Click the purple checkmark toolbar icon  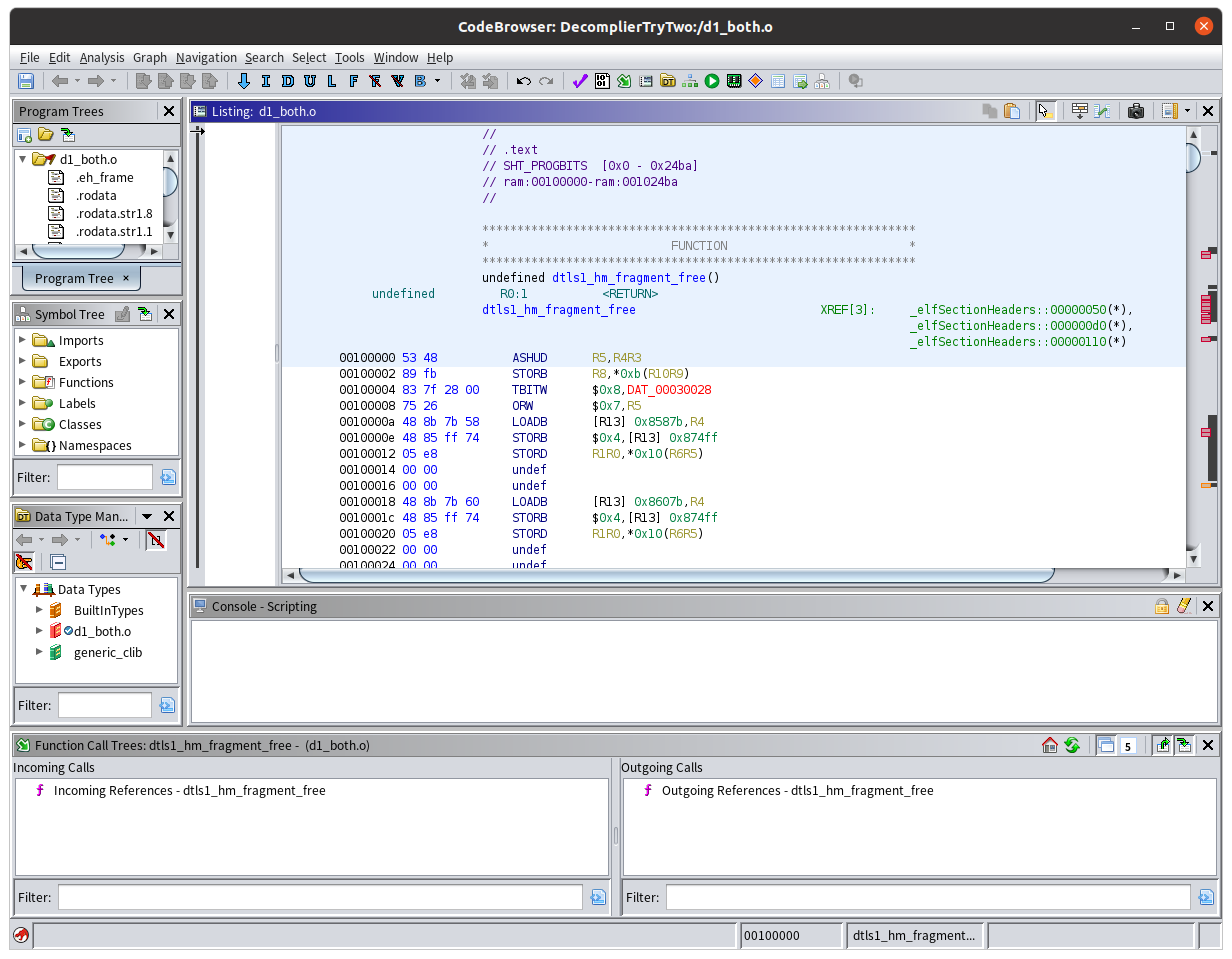pyautogui.click(x=579, y=81)
